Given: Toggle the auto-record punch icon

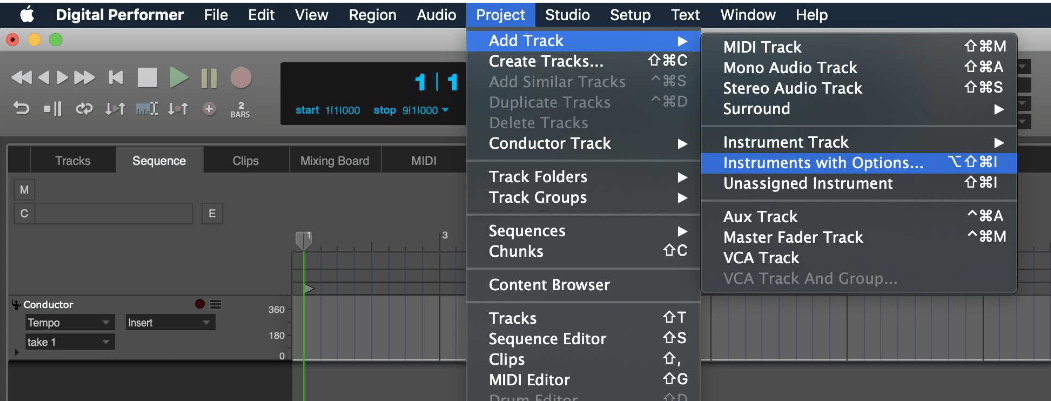Looking at the screenshot, I should (x=178, y=108).
